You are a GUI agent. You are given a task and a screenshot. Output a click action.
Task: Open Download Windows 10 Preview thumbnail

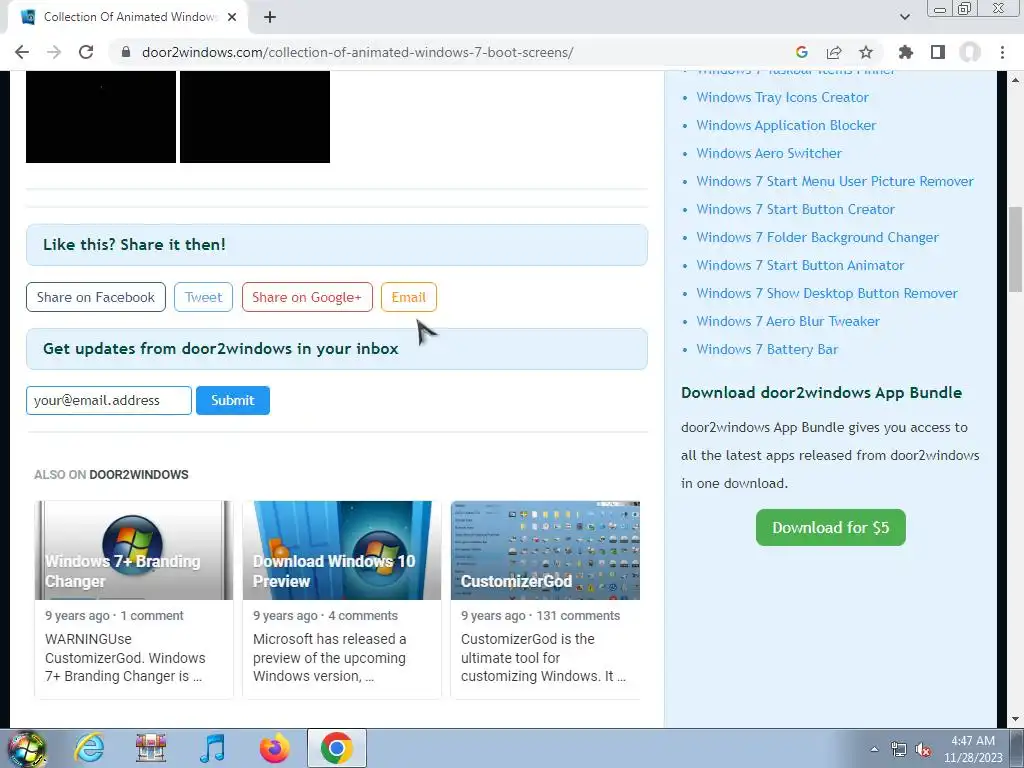point(342,550)
